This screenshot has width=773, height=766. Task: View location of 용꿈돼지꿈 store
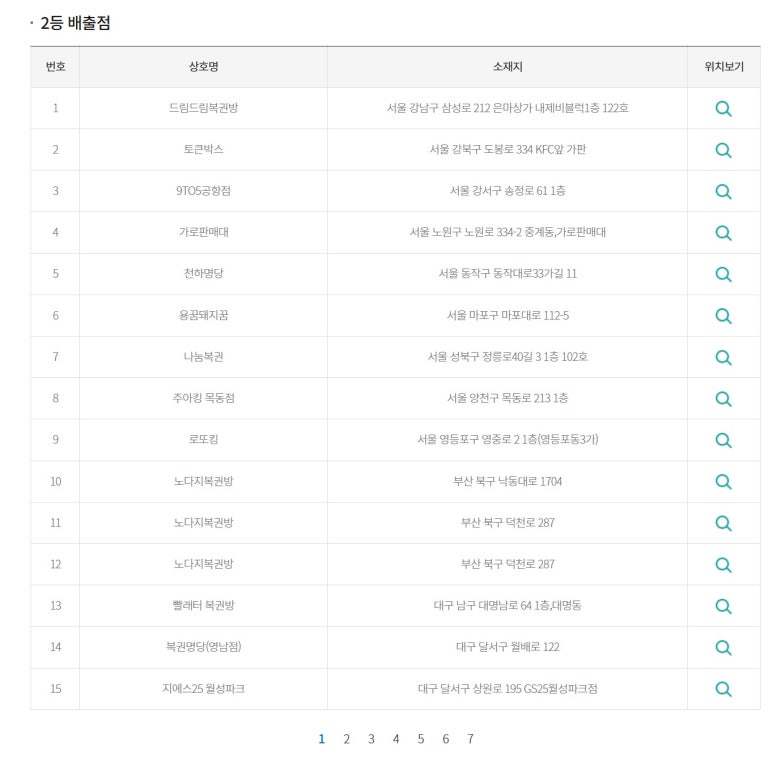723,315
